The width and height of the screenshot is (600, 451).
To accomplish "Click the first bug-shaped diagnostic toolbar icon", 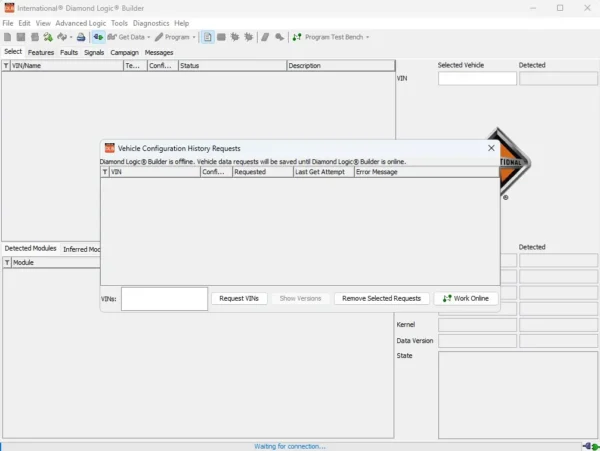I will click(x=235, y=37).
